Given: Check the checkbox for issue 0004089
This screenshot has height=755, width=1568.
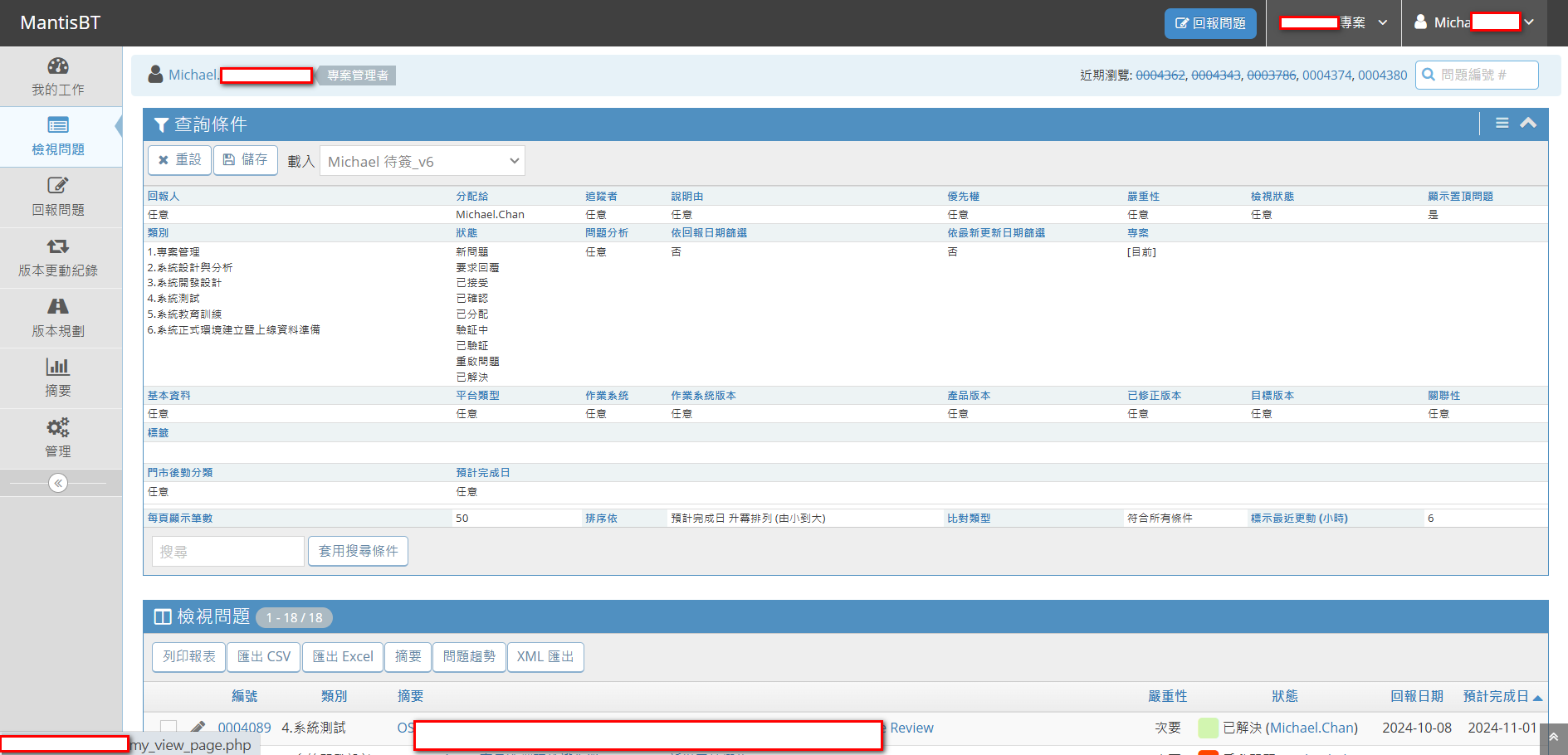Looking at the screenshot, I should coord(169,728).
